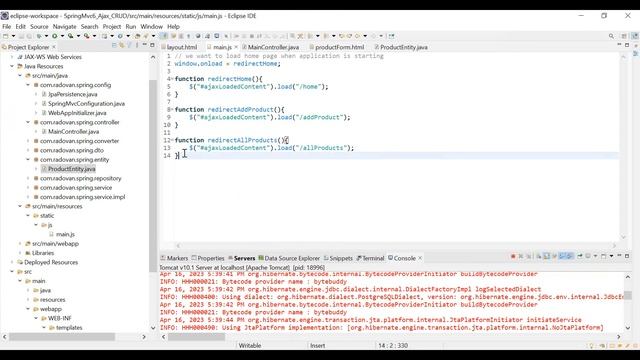The image size is (640, 360).
Task: Terminate server with red console button
Action: tap(513, 256)
